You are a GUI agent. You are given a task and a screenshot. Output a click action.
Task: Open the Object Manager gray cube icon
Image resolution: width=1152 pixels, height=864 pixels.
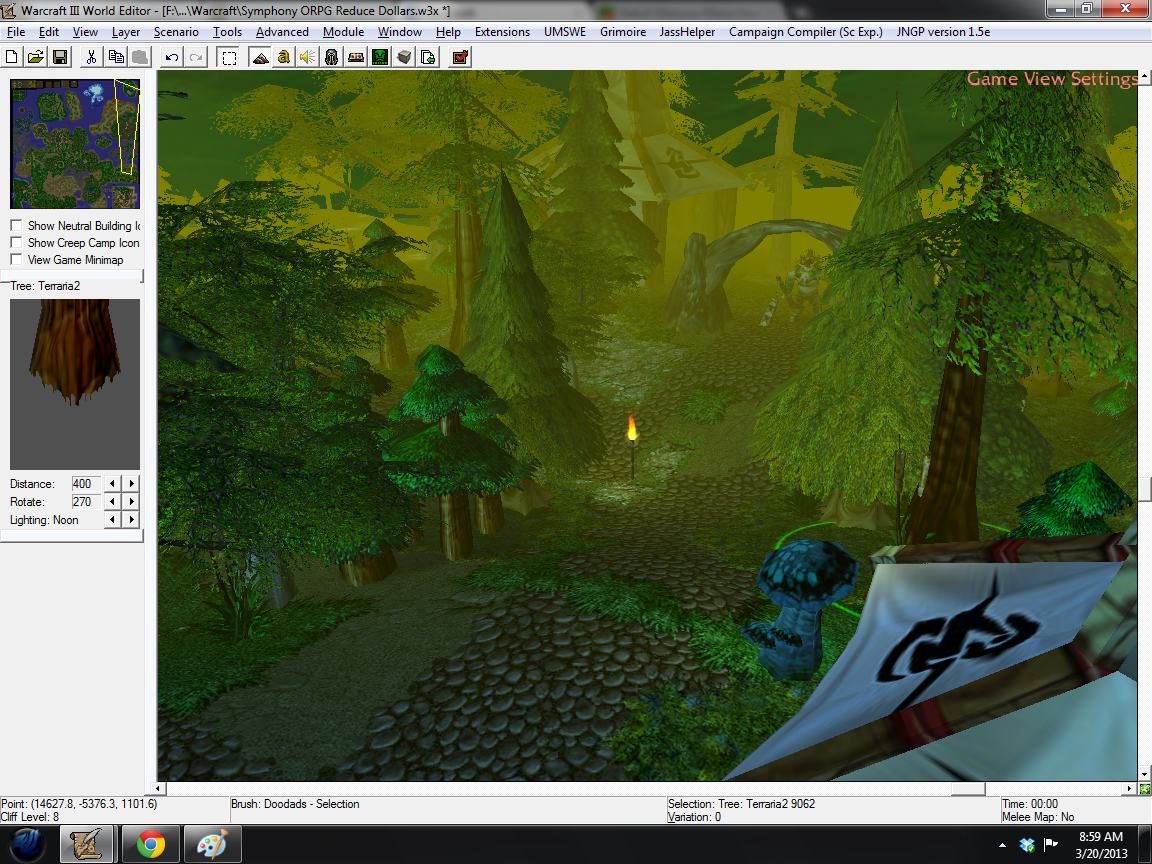click(x=404, y=57)
